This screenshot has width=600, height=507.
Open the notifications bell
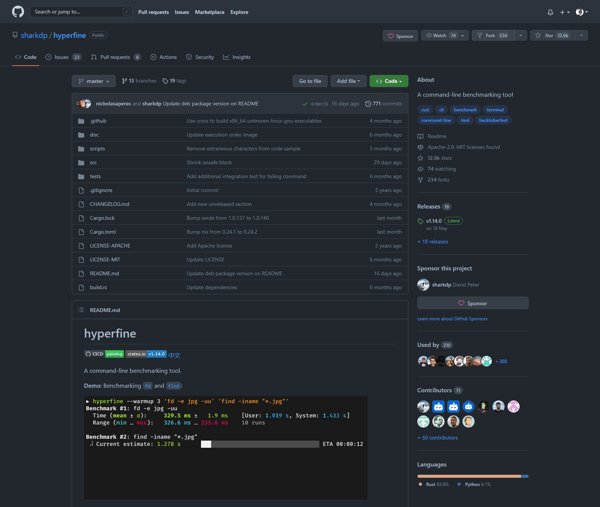coord(550,12)
